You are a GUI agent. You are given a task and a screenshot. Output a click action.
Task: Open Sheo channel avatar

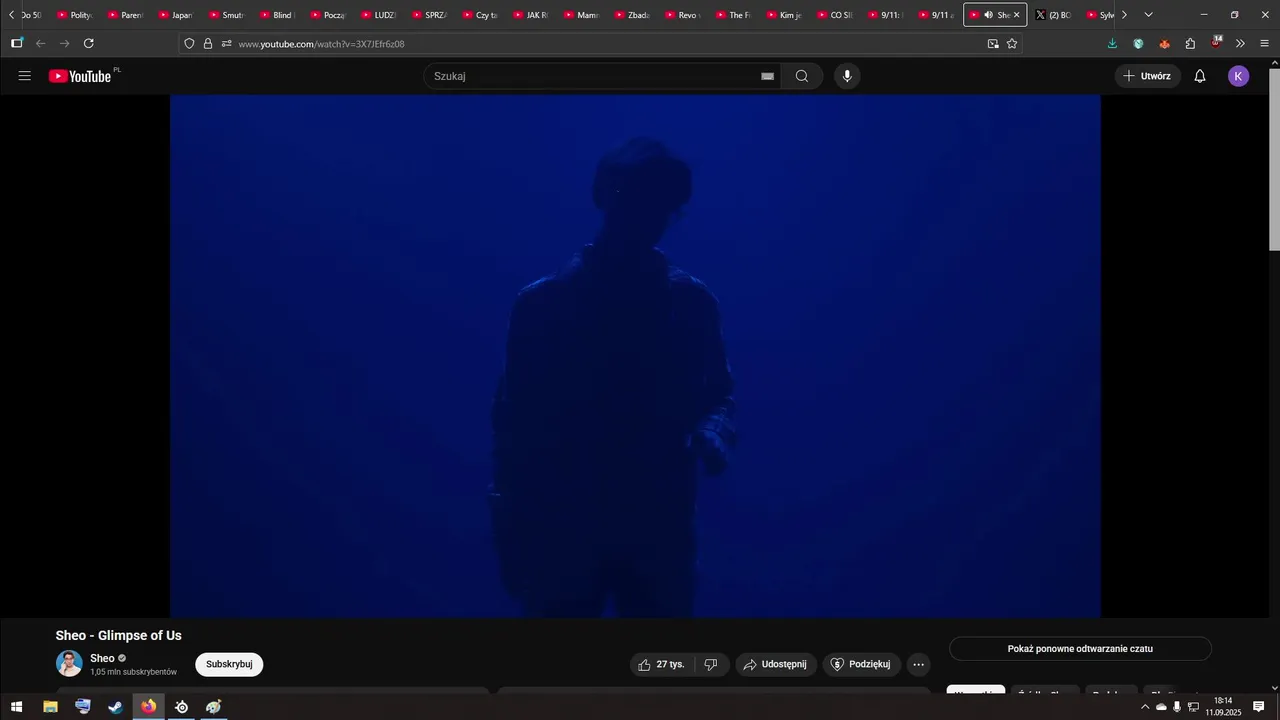pos(69,664)
